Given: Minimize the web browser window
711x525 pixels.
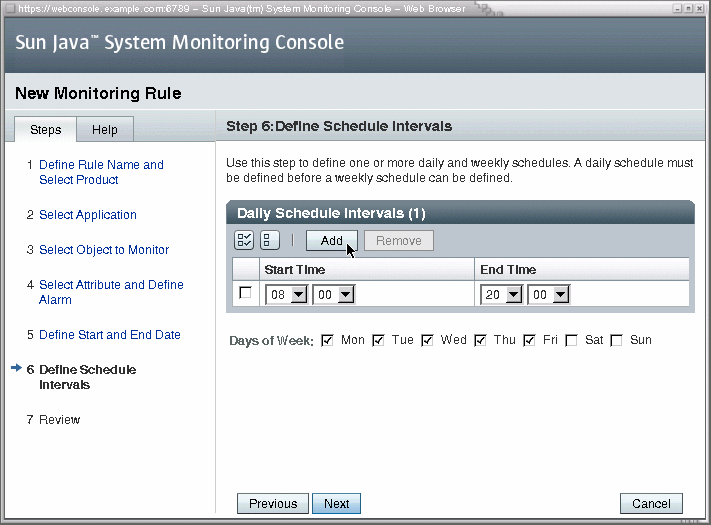Looking at the screenshot, I should click(x=677, y=8).
